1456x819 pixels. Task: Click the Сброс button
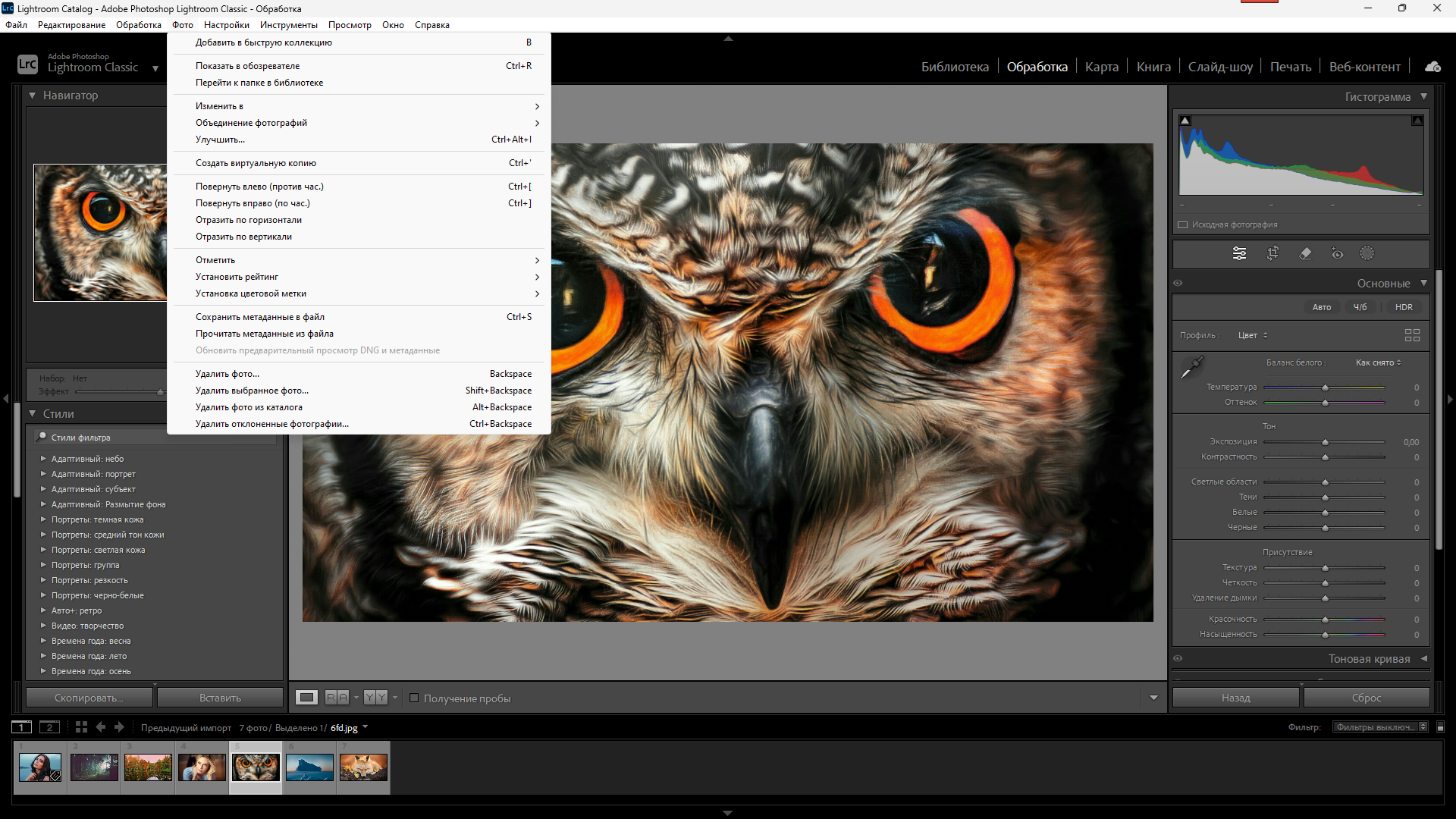coord(1367,698)
